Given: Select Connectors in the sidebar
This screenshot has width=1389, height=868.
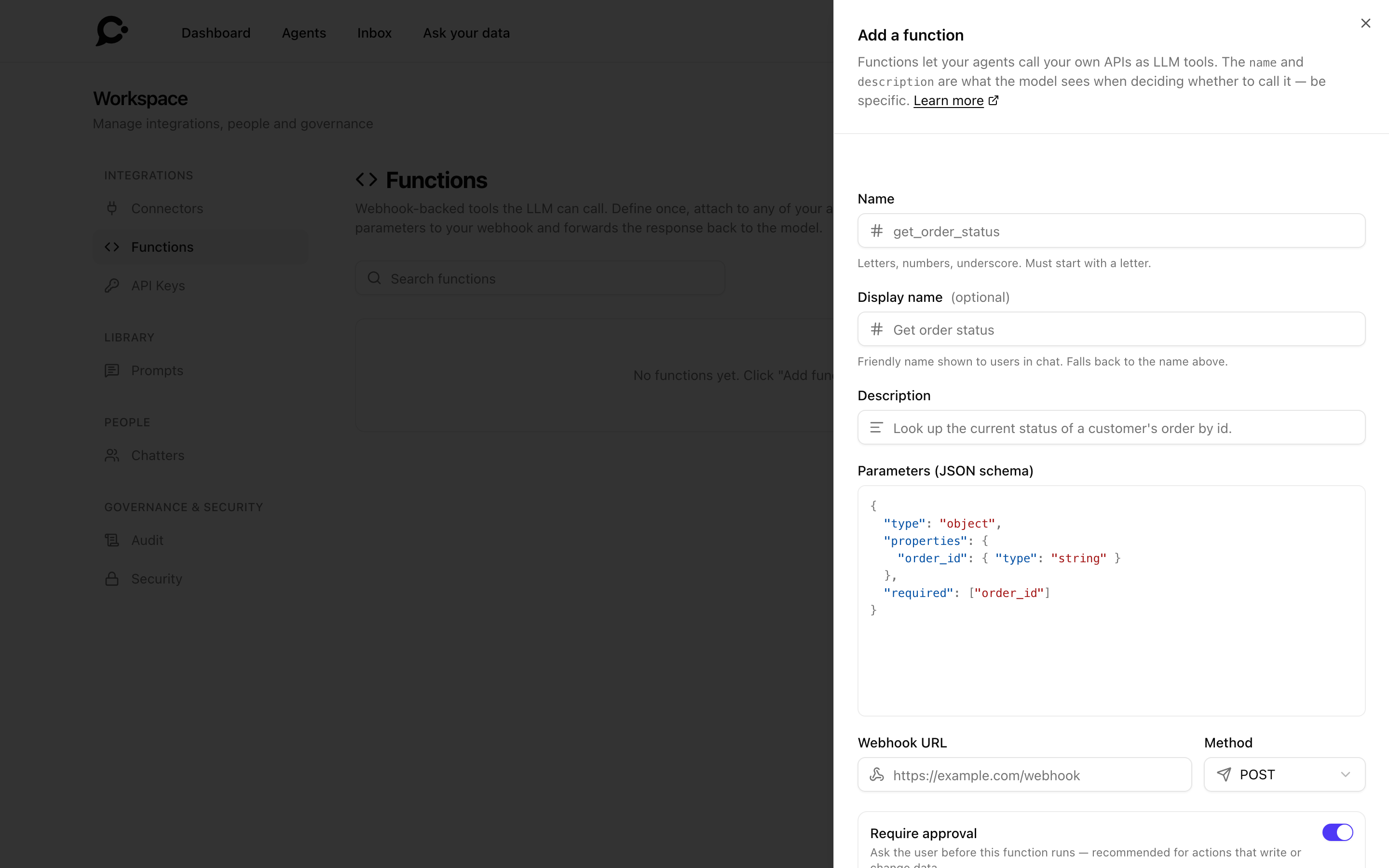Looking at the screenshot, I should [201, 208].
